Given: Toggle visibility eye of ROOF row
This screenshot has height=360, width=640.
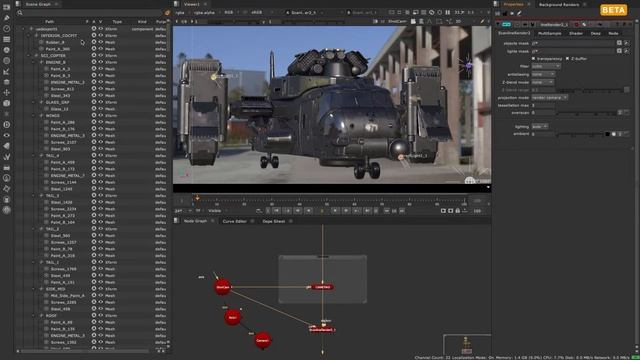Looking at the screenshot, I should 100,316.
